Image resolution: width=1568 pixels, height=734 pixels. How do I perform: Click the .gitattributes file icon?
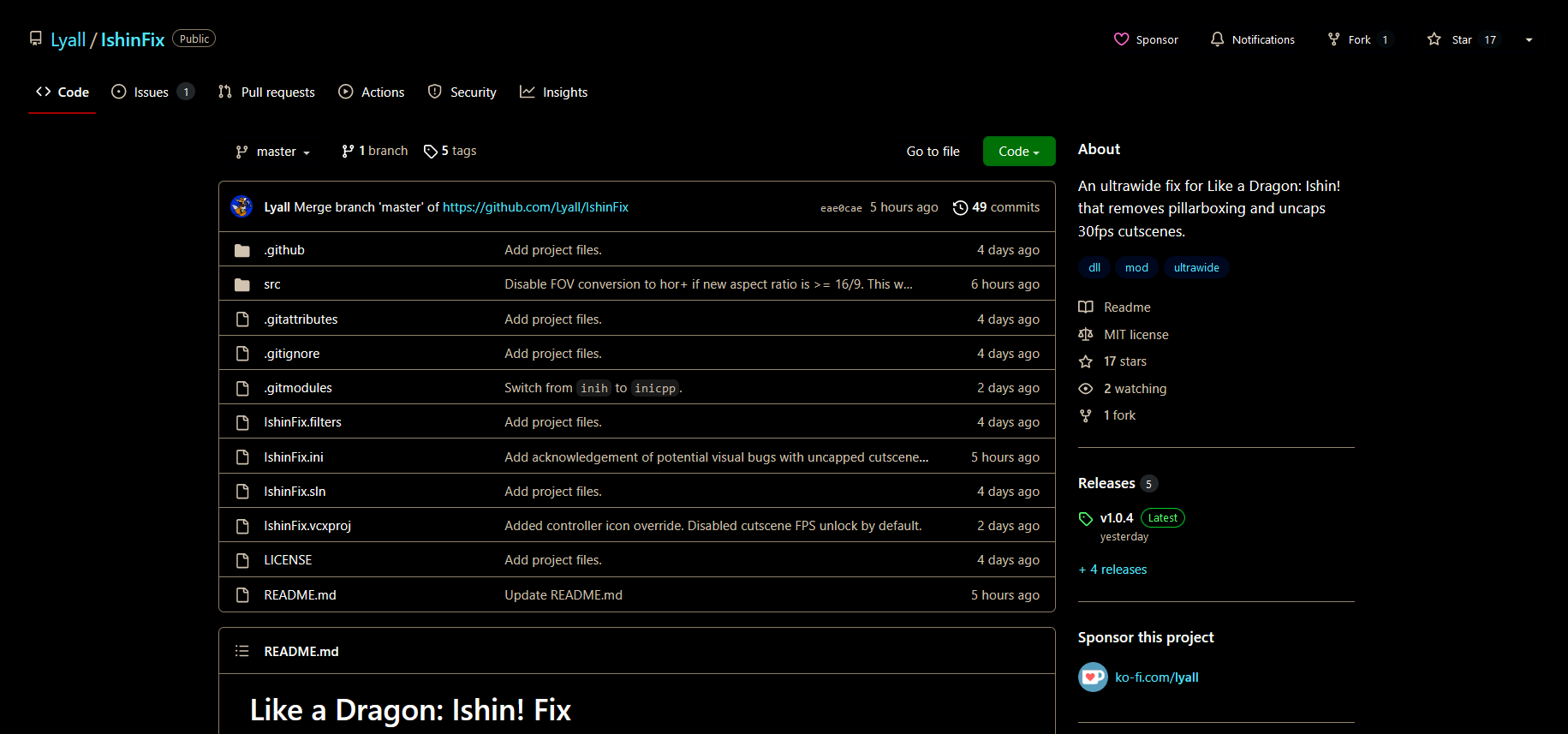(242, 319)
